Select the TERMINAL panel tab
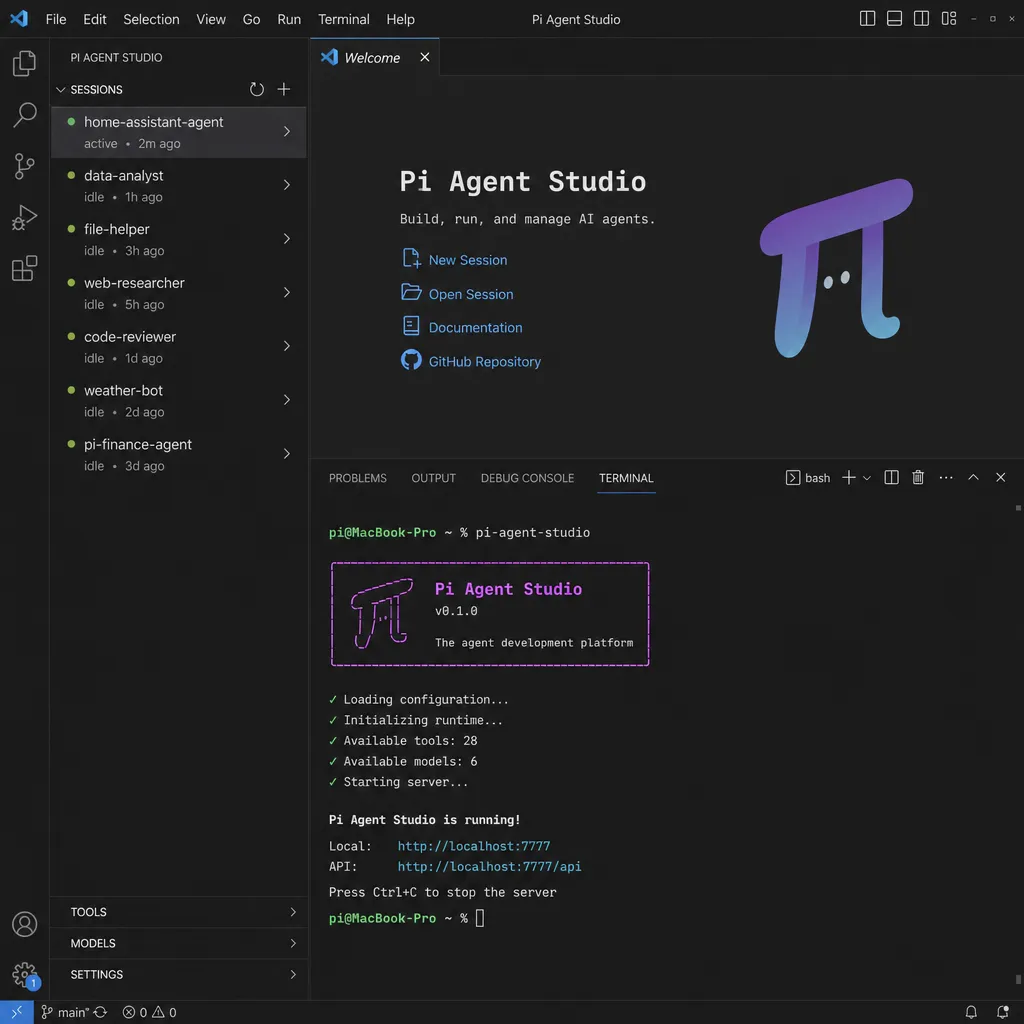The image size is (1024, 1024). (x=626, y=478)
